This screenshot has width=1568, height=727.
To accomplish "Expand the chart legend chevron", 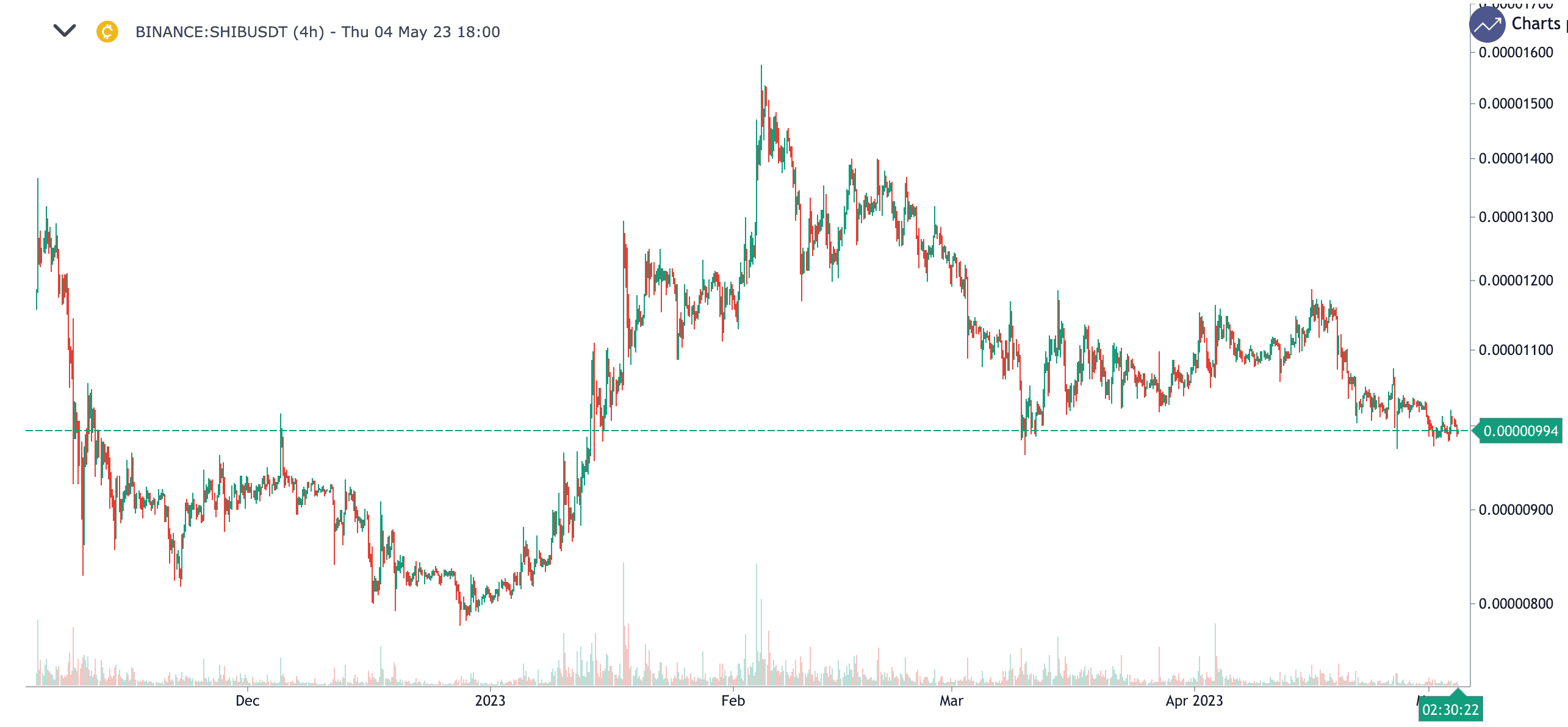I will [65, 30].
